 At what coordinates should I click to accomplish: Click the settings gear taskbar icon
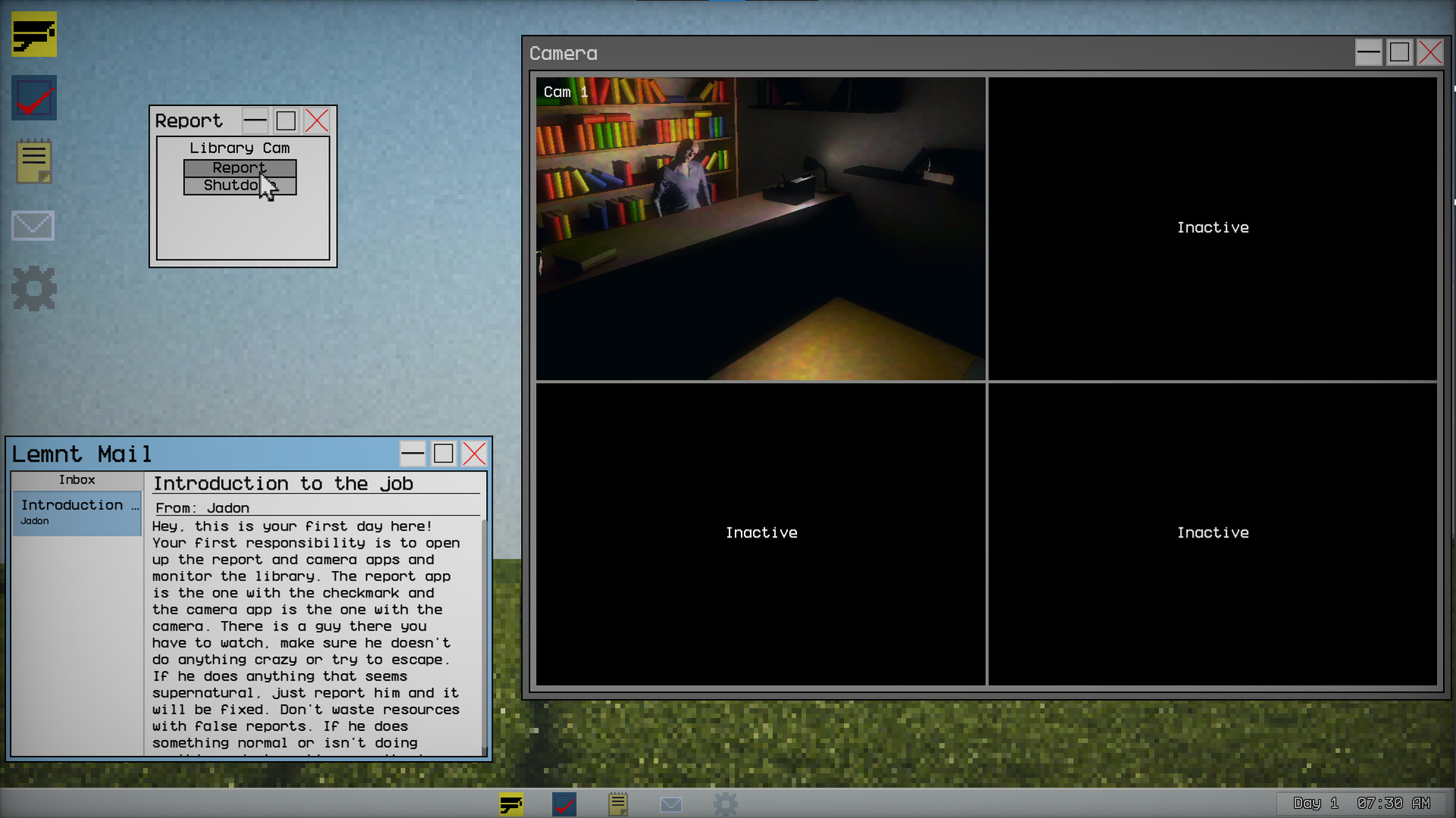(725, 804)
